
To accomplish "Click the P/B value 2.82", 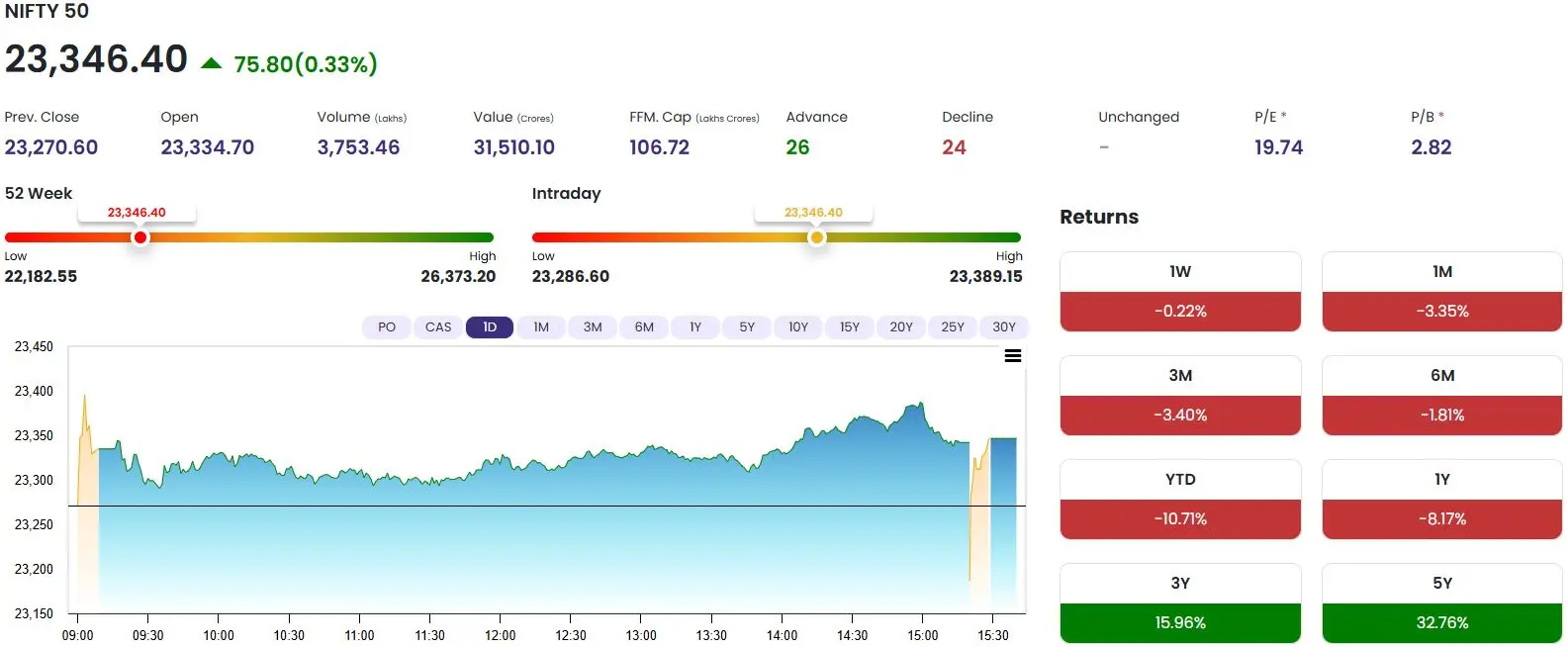I will point(1431,147).
